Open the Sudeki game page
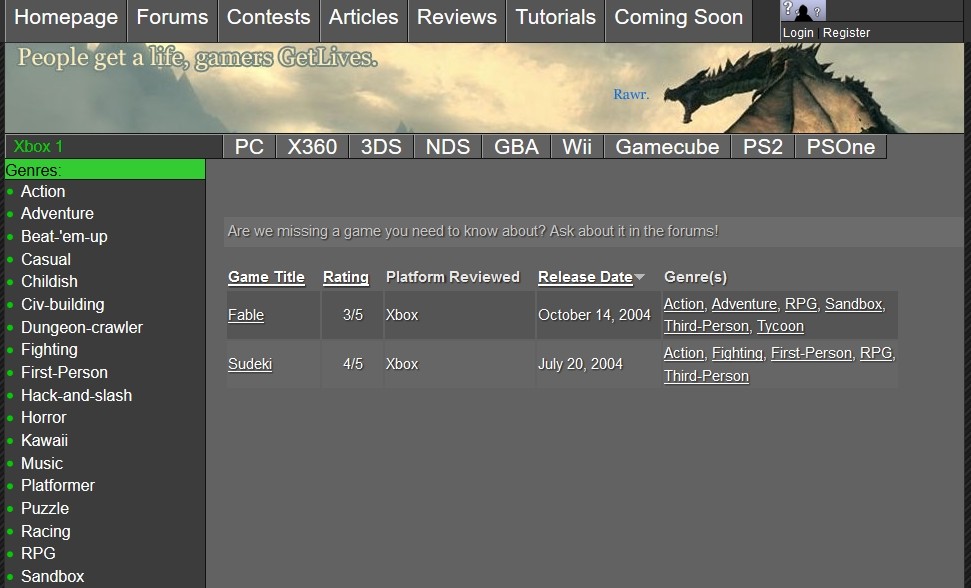The image size is (971, 588). pos(250,364)
